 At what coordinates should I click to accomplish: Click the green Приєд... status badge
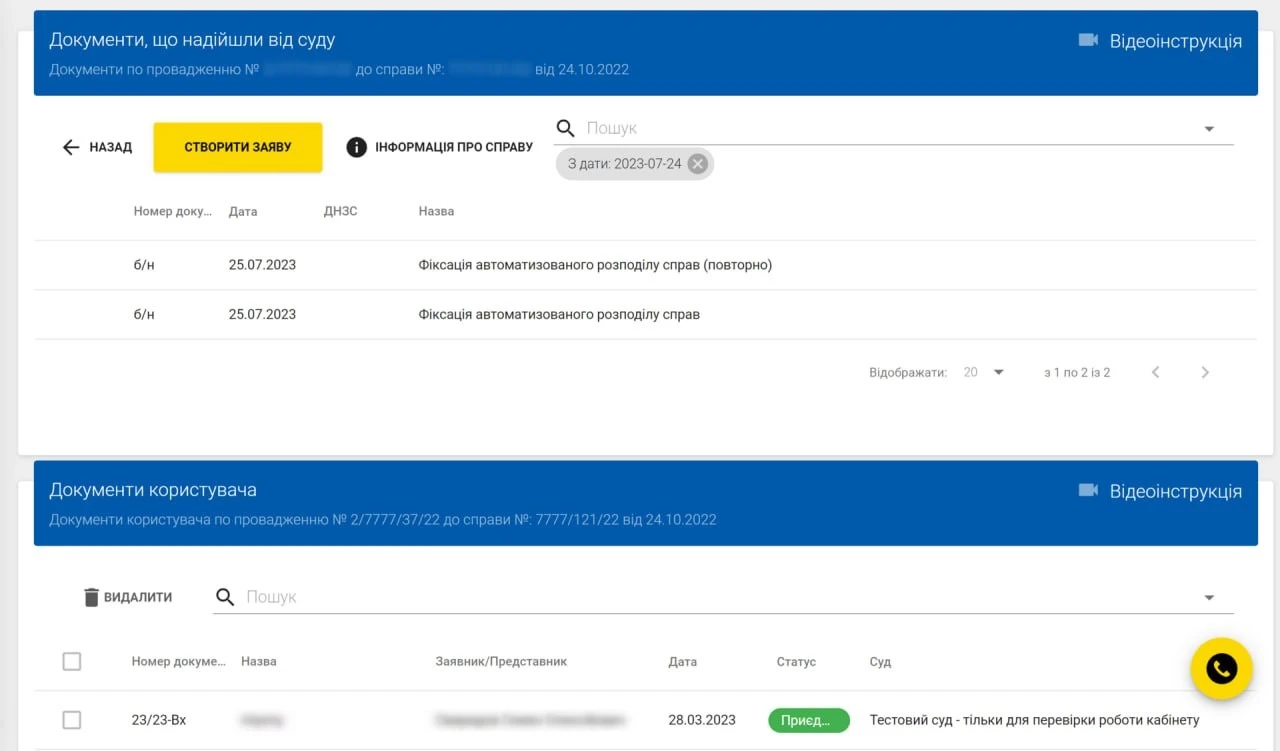[x=808, y=720]
